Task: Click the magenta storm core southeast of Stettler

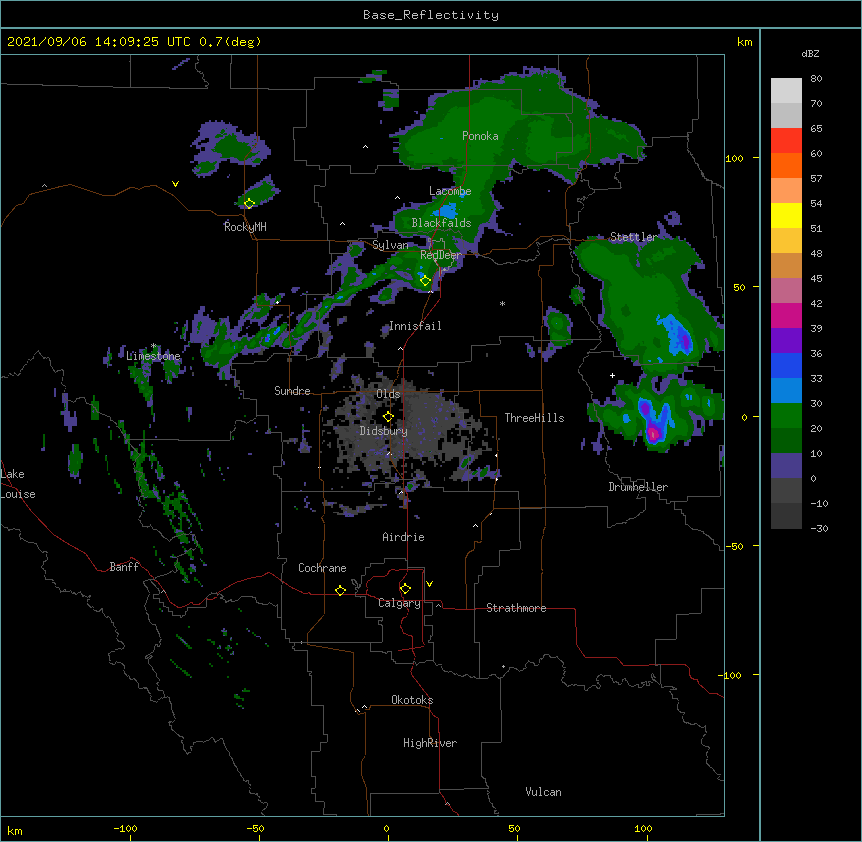Action: 653,434
